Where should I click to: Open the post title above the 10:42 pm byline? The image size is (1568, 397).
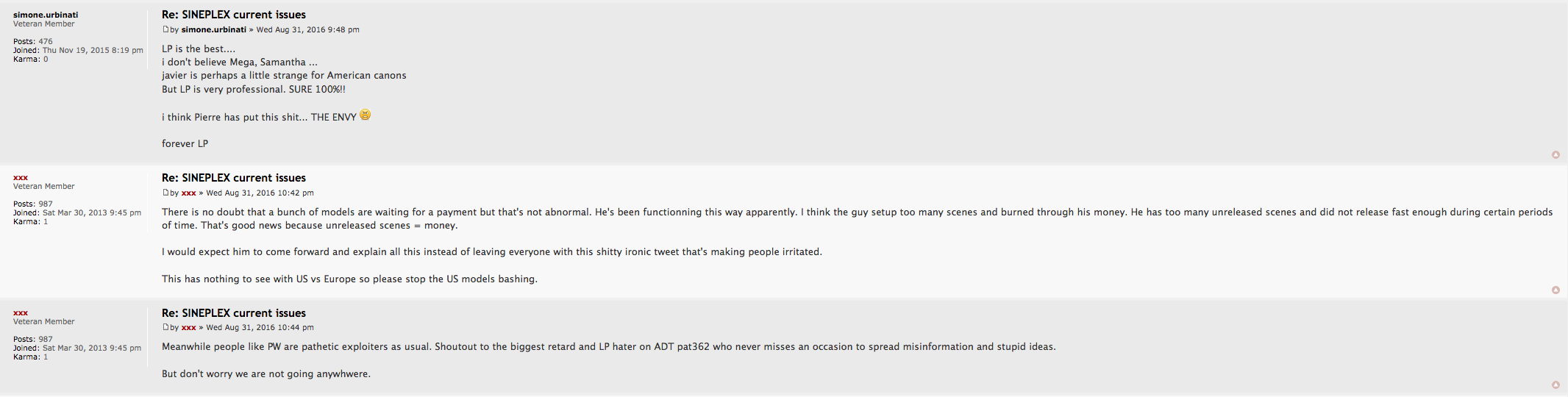(234, 178)
